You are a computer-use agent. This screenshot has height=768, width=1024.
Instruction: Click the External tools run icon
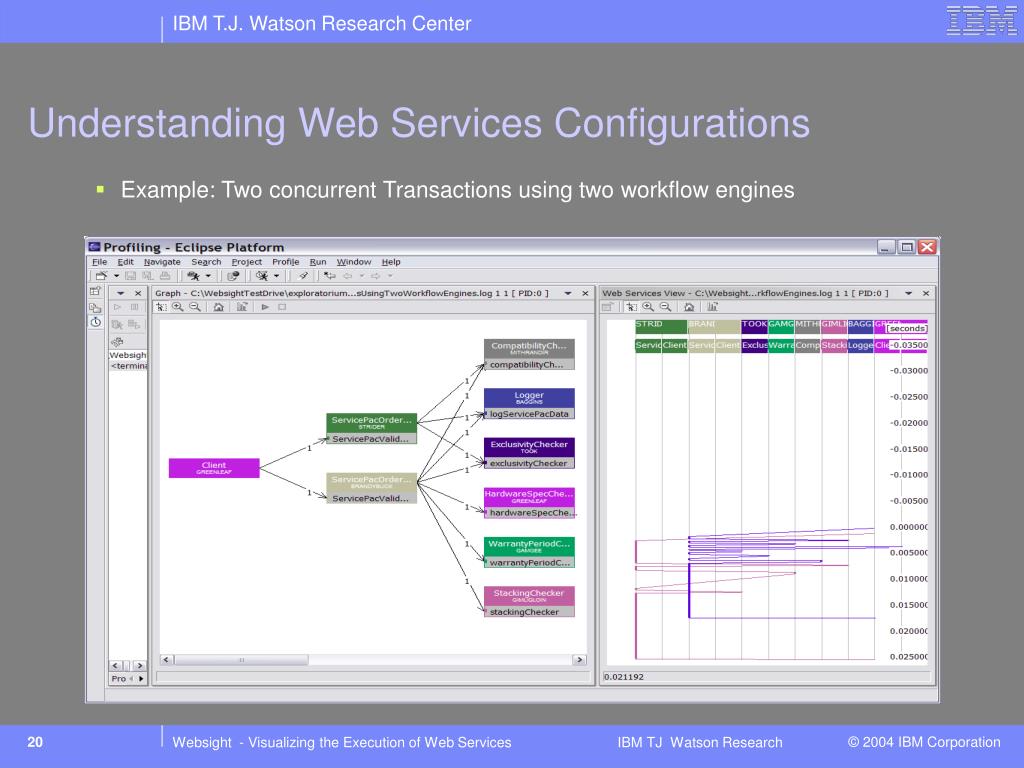(262, 276)
